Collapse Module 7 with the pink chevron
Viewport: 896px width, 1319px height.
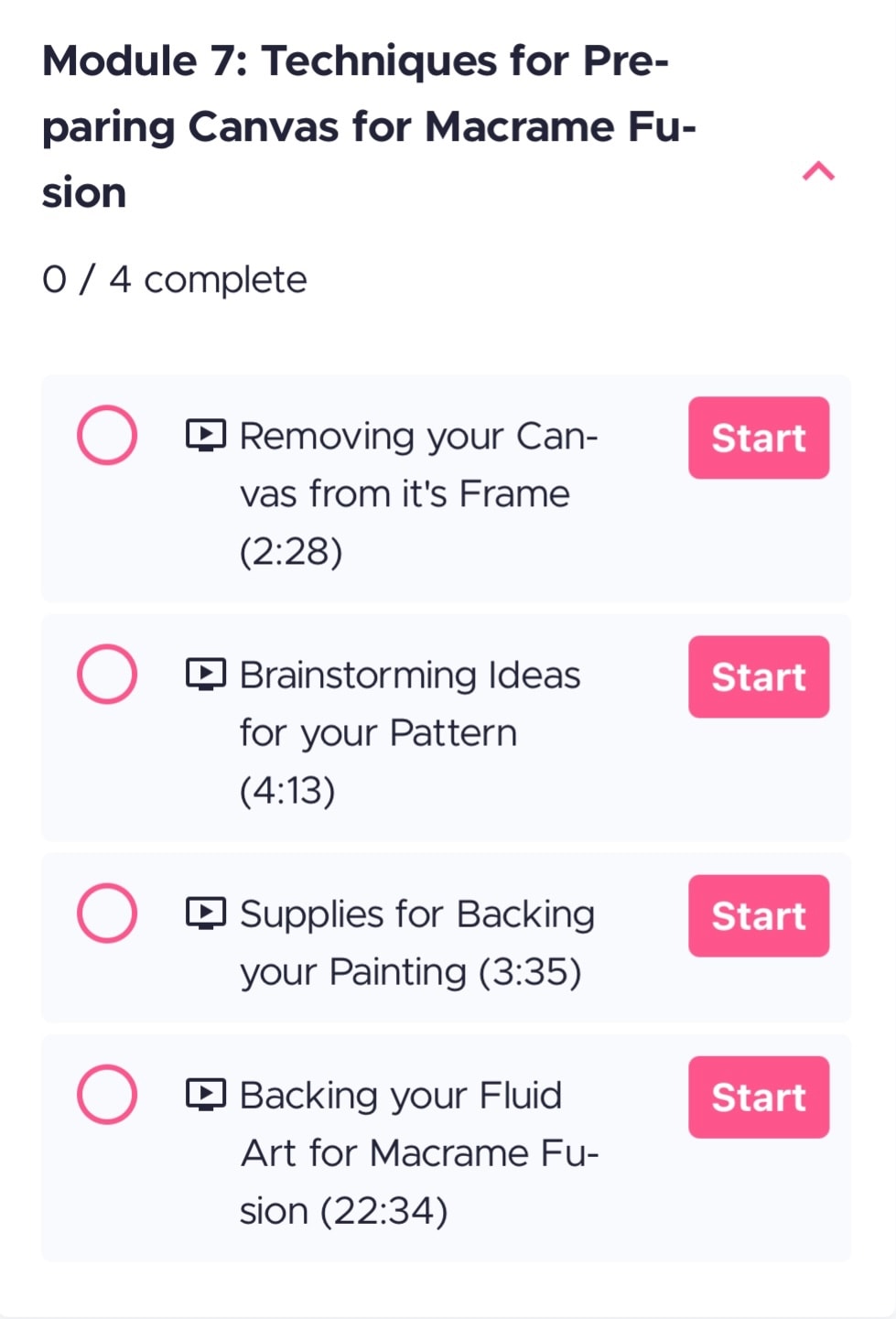(x=819, y=171)
